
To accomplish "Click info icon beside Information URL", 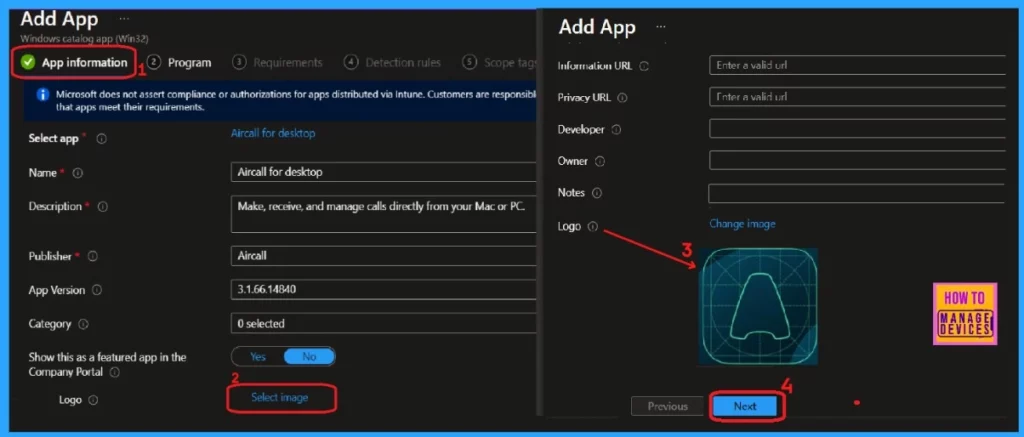I will click(644, 66).
